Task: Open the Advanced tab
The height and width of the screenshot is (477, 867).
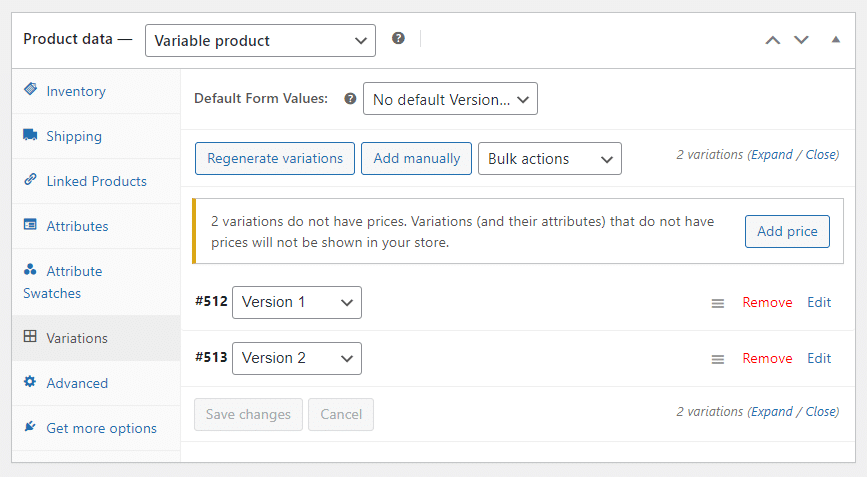Action: 96,383
